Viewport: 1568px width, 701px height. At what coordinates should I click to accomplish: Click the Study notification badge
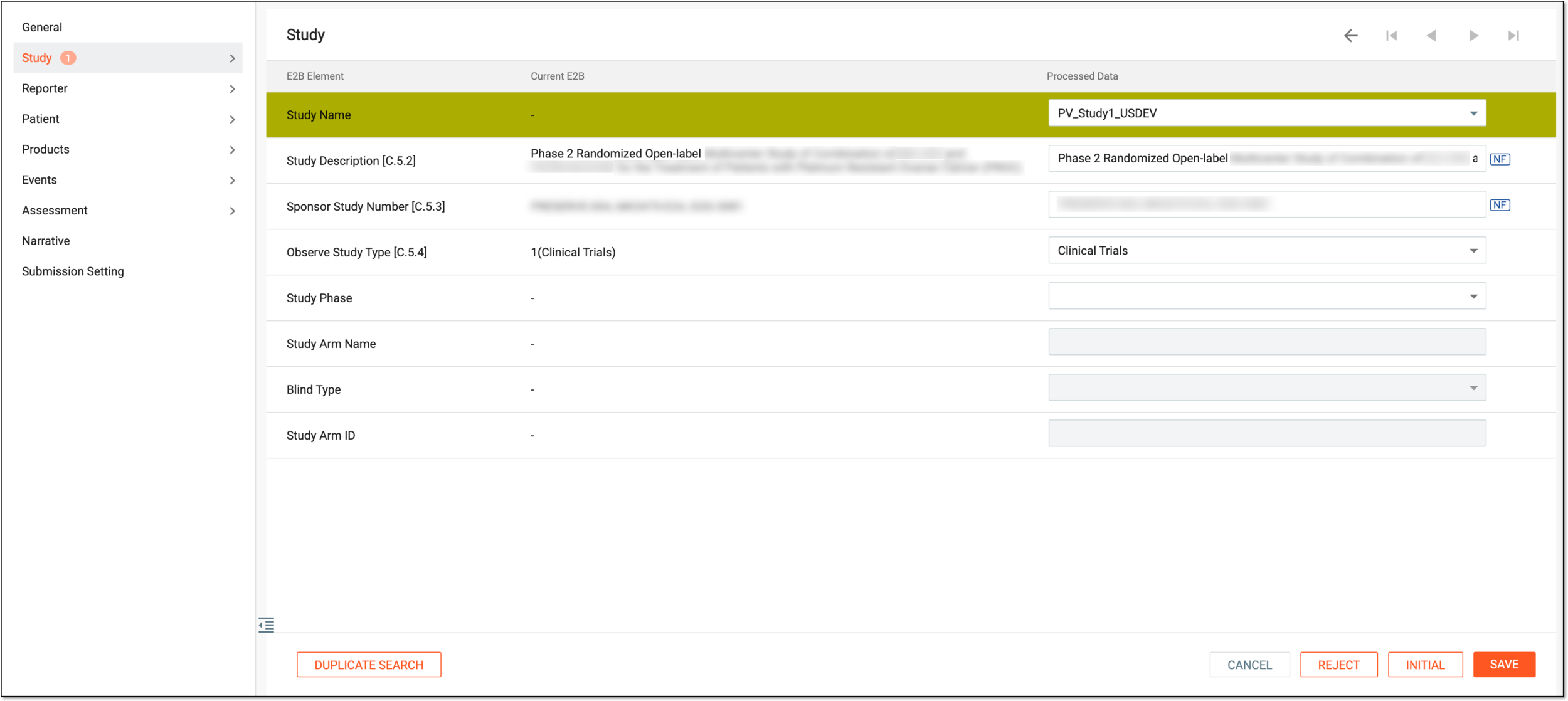pos(68,58)
